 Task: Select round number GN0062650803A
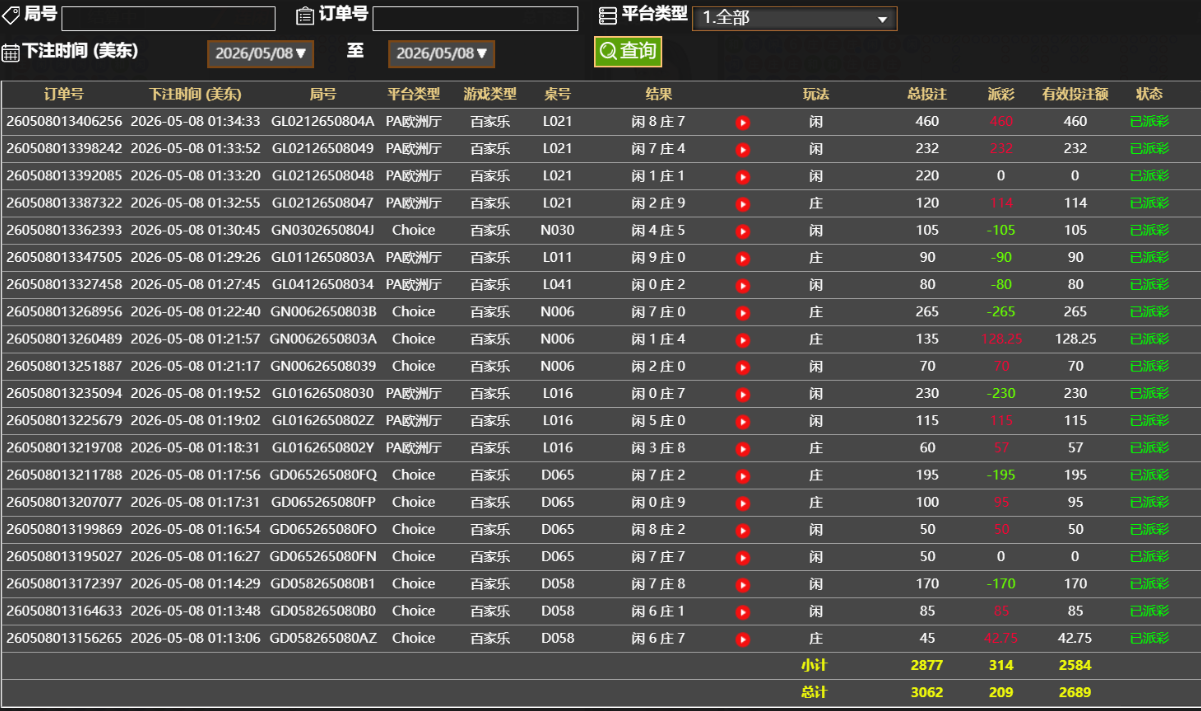(x=323, y=339)
